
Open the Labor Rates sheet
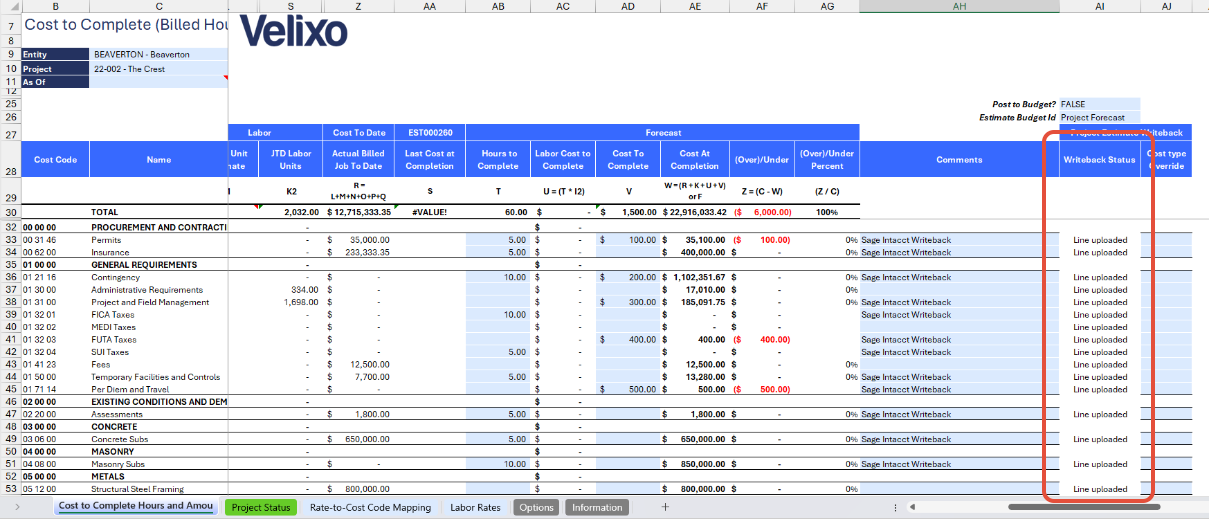(x=475, y=507)
